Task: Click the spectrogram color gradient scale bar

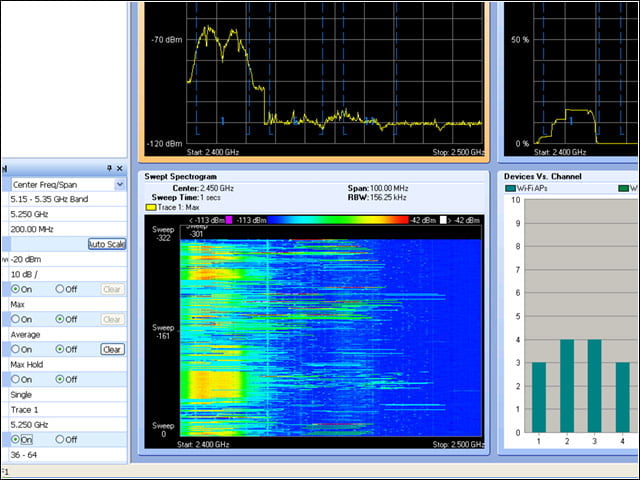Action: tap(338, 220)
